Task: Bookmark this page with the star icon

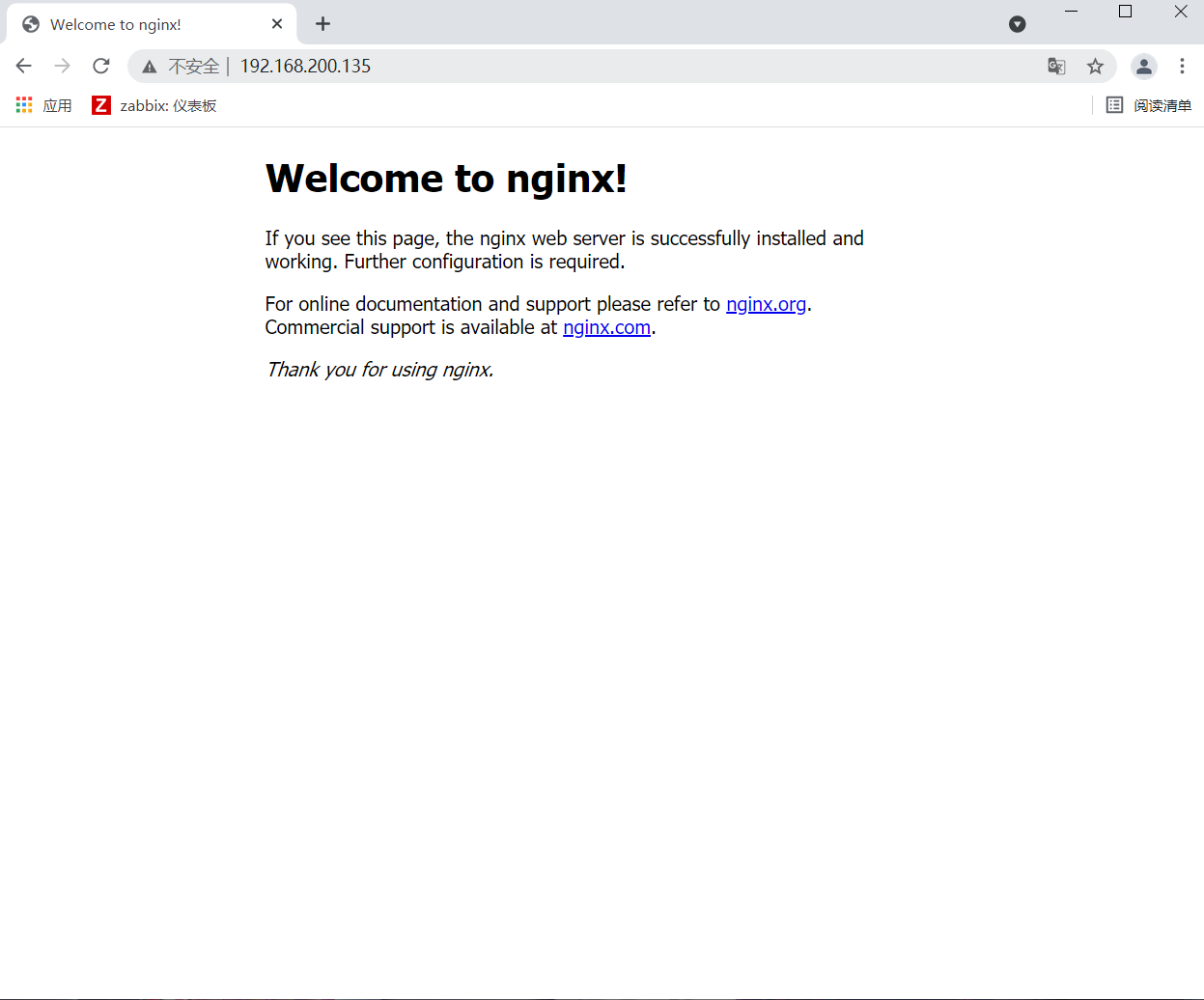Action: 1095,66
